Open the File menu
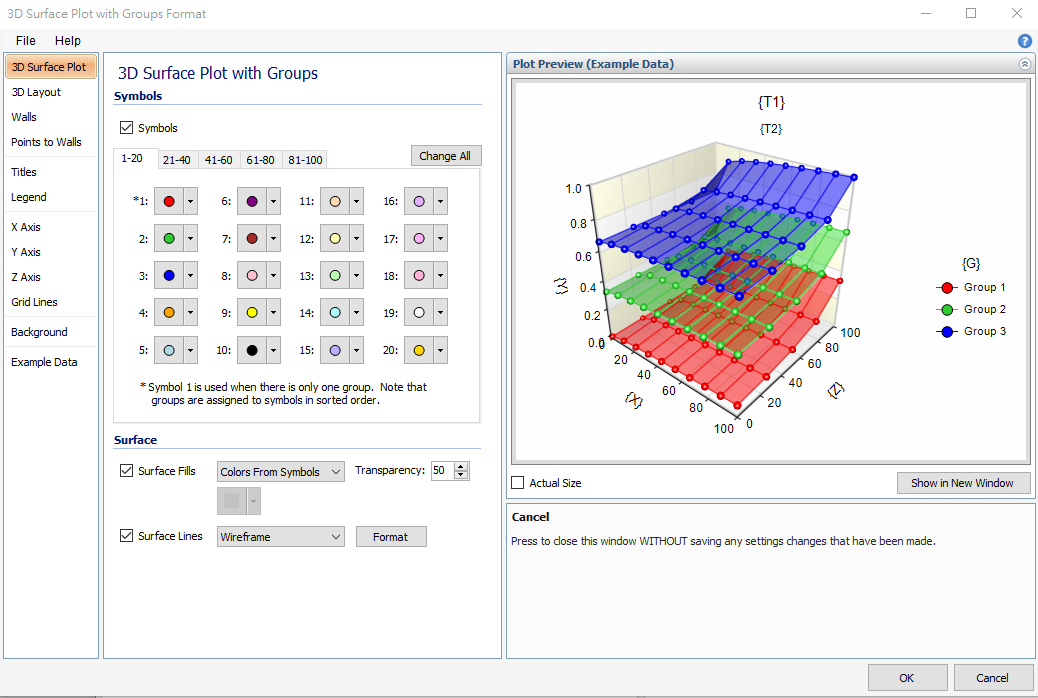The height and width of the screenshot is (698, 1038). 26,41
